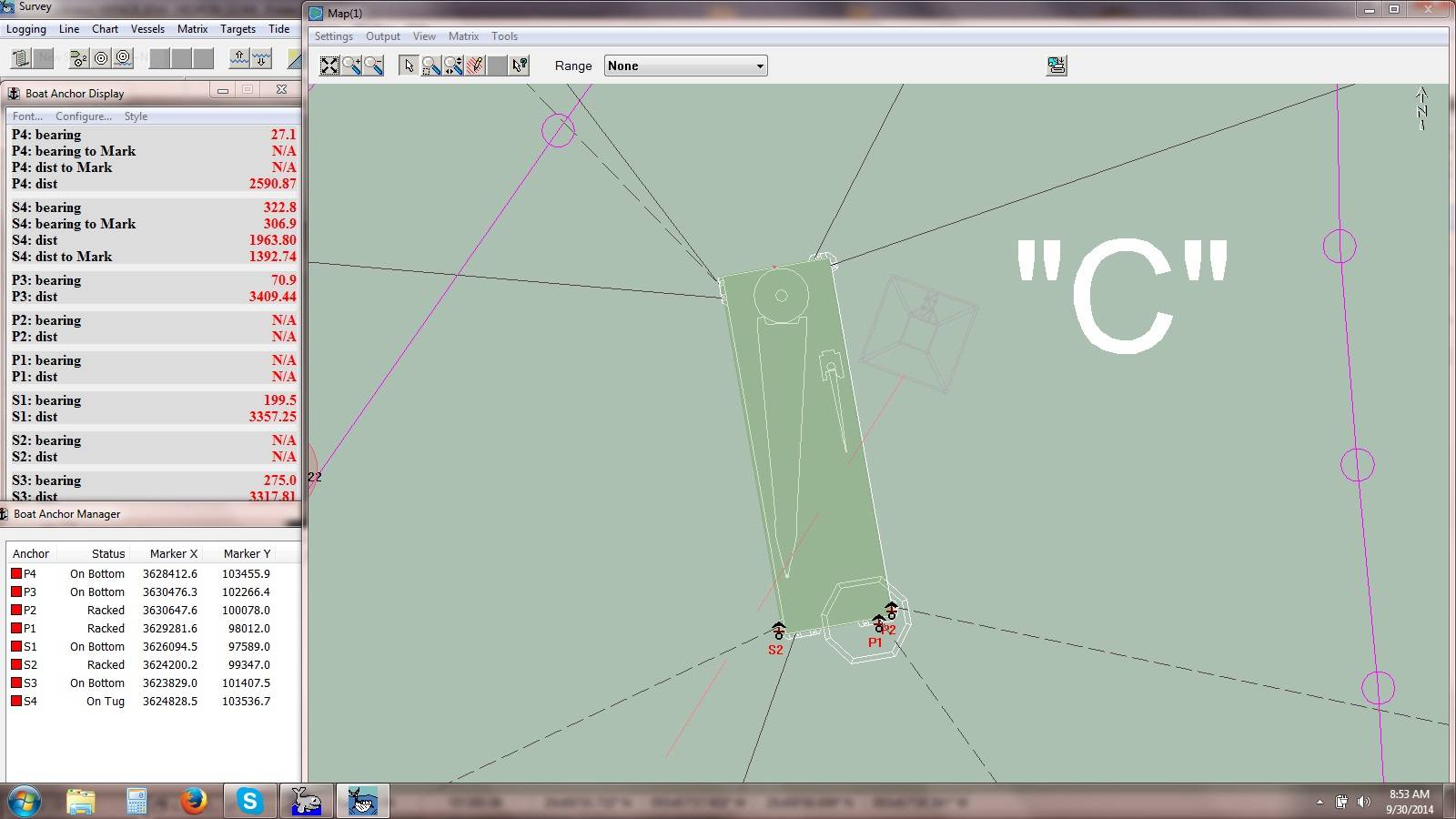Open the Output menu in Map window
Screen dimensions: 1456x819
click(x=383, y=36)
